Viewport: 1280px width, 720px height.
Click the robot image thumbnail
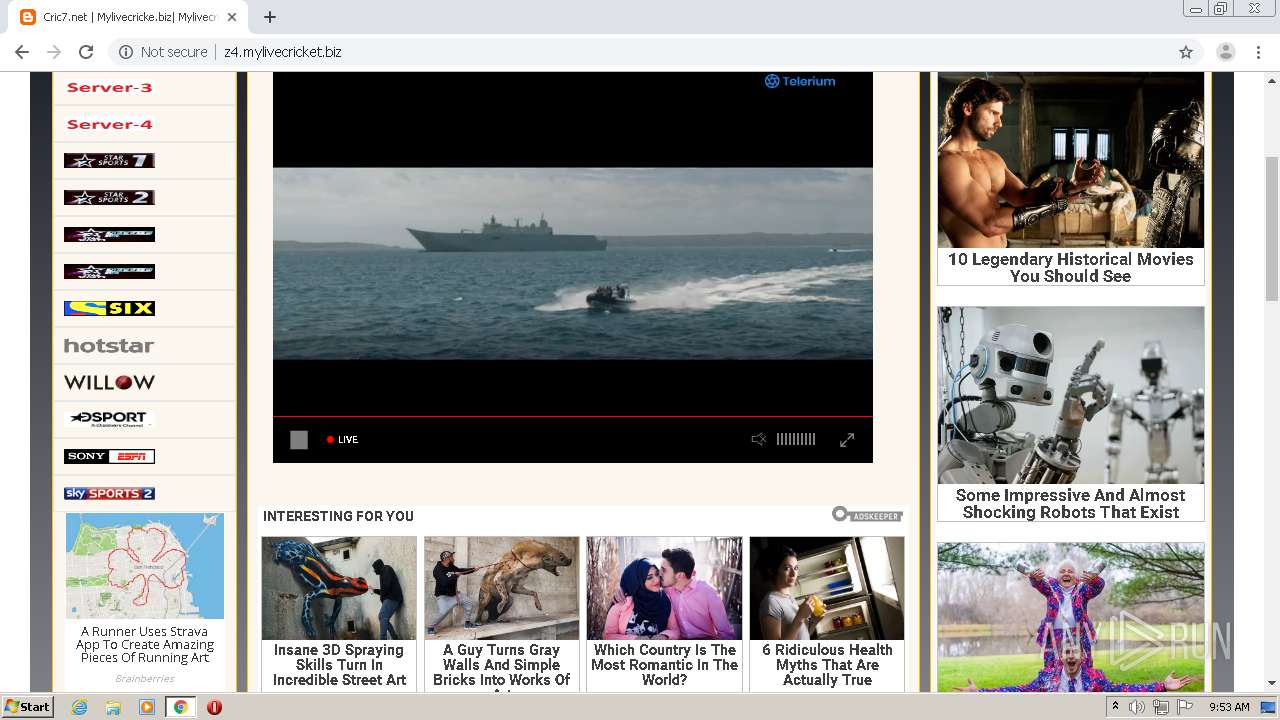(x=1071, y=395)
